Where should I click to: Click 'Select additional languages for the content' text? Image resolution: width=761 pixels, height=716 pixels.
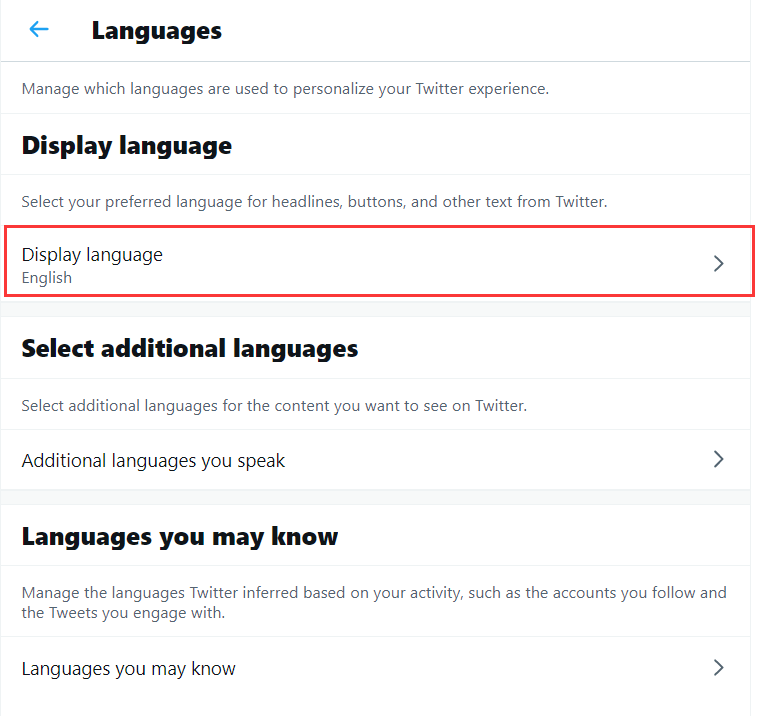coord(274,406)
